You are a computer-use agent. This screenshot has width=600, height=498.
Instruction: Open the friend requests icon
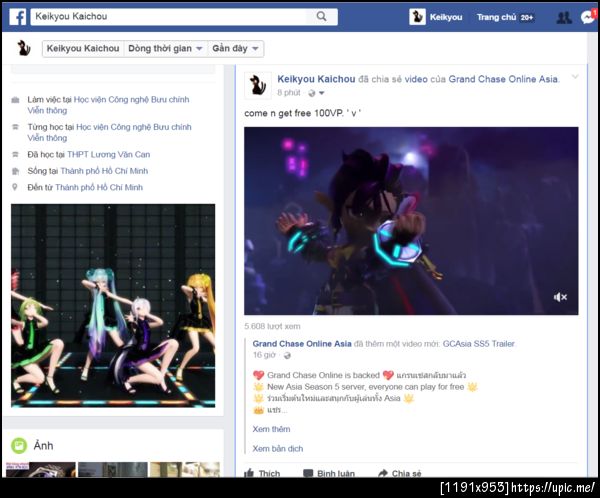tap(564, 17)
